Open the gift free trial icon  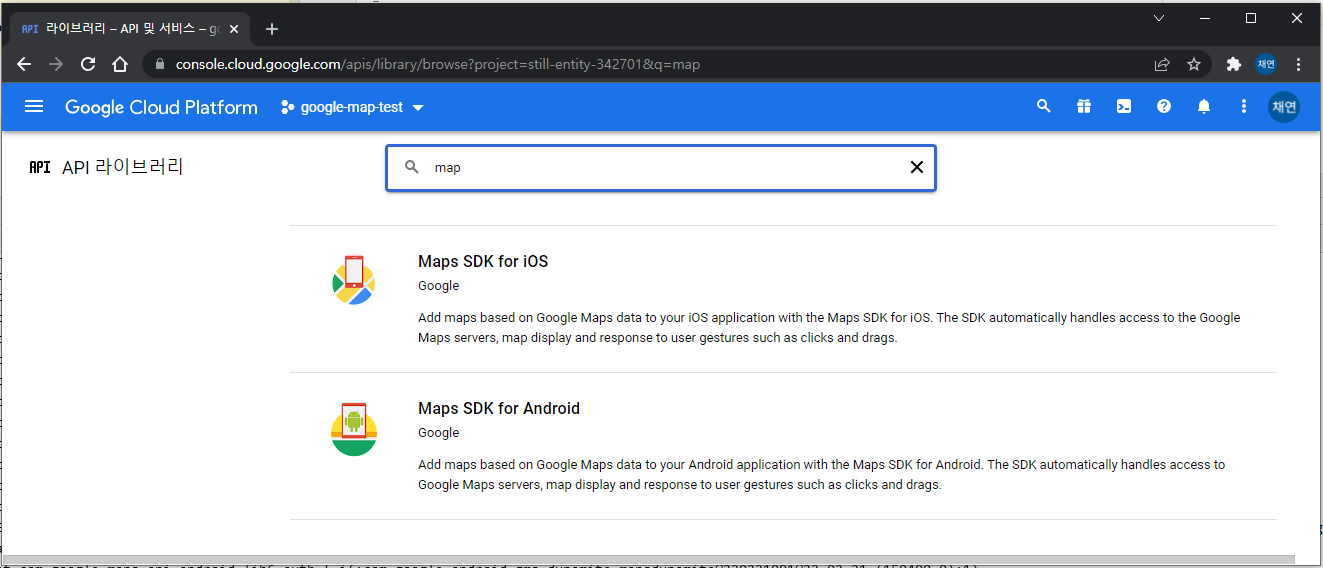click(1084, 106)
